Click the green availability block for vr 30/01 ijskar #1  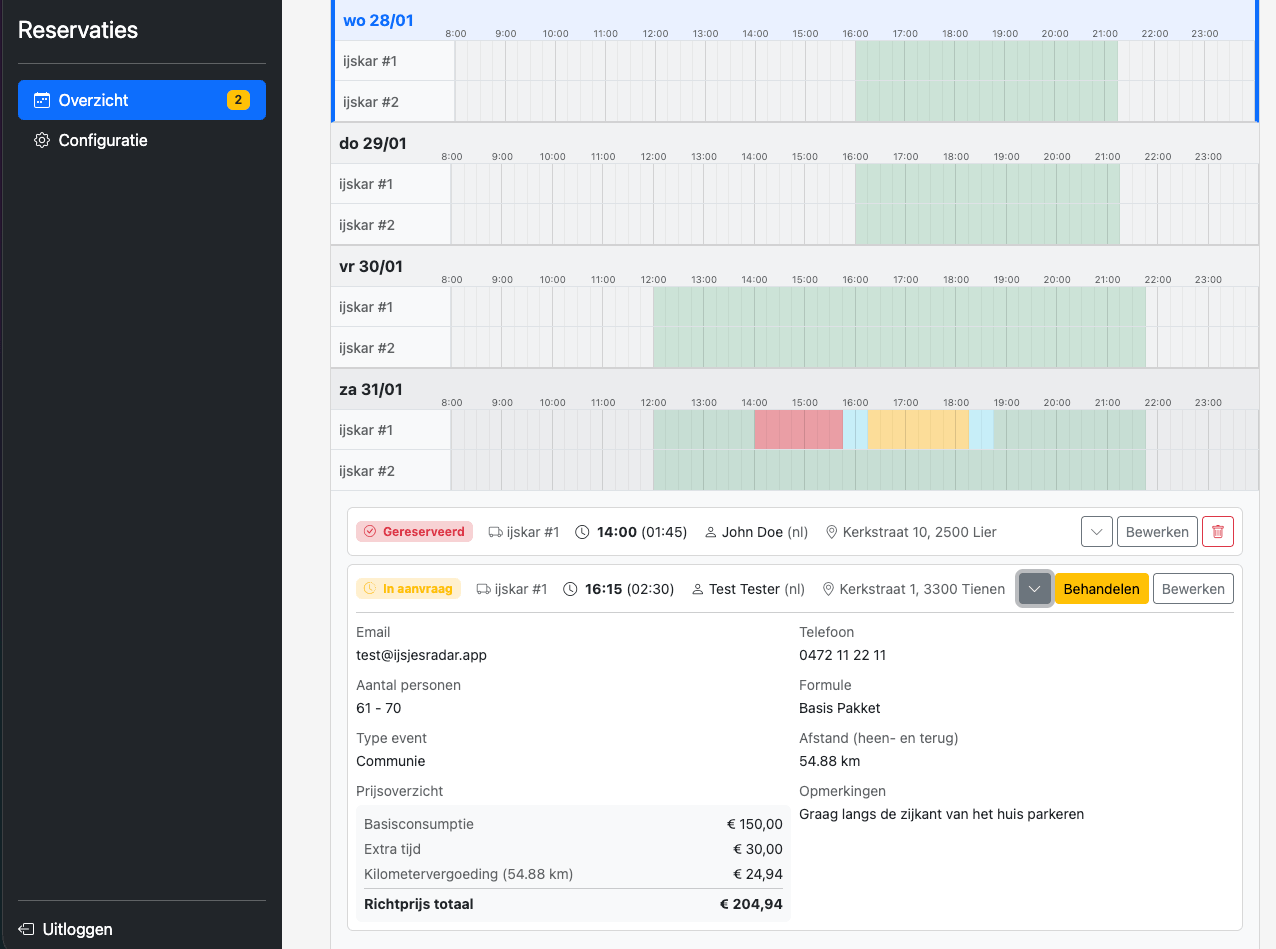coord(899,307)
